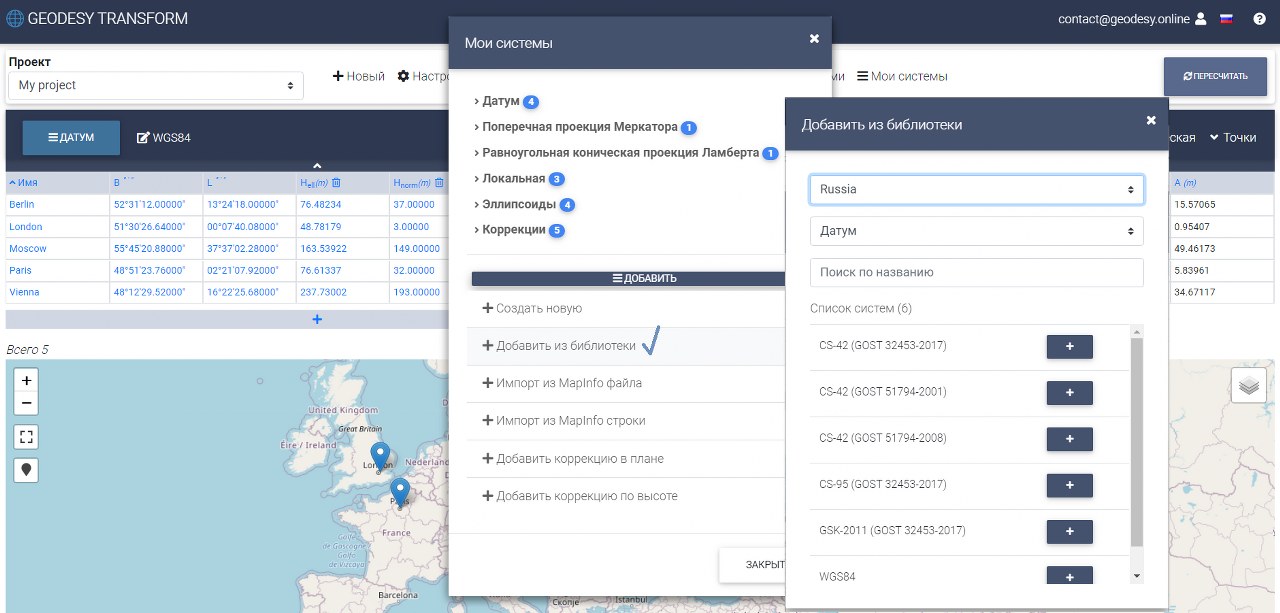Toggle fullscreen map view
Image resolution: width=1280 pixels, height=613 pixels.
26,436
